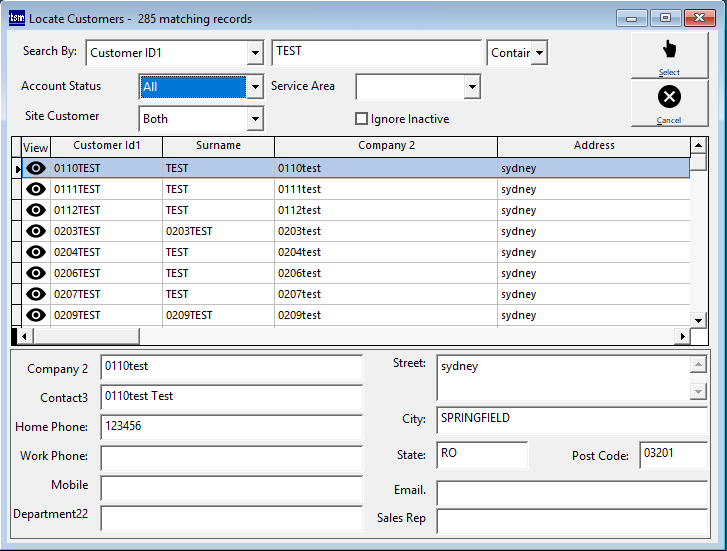Click the app icon in title bar
The image size is (727, 551).
click(x=15, y=18)
